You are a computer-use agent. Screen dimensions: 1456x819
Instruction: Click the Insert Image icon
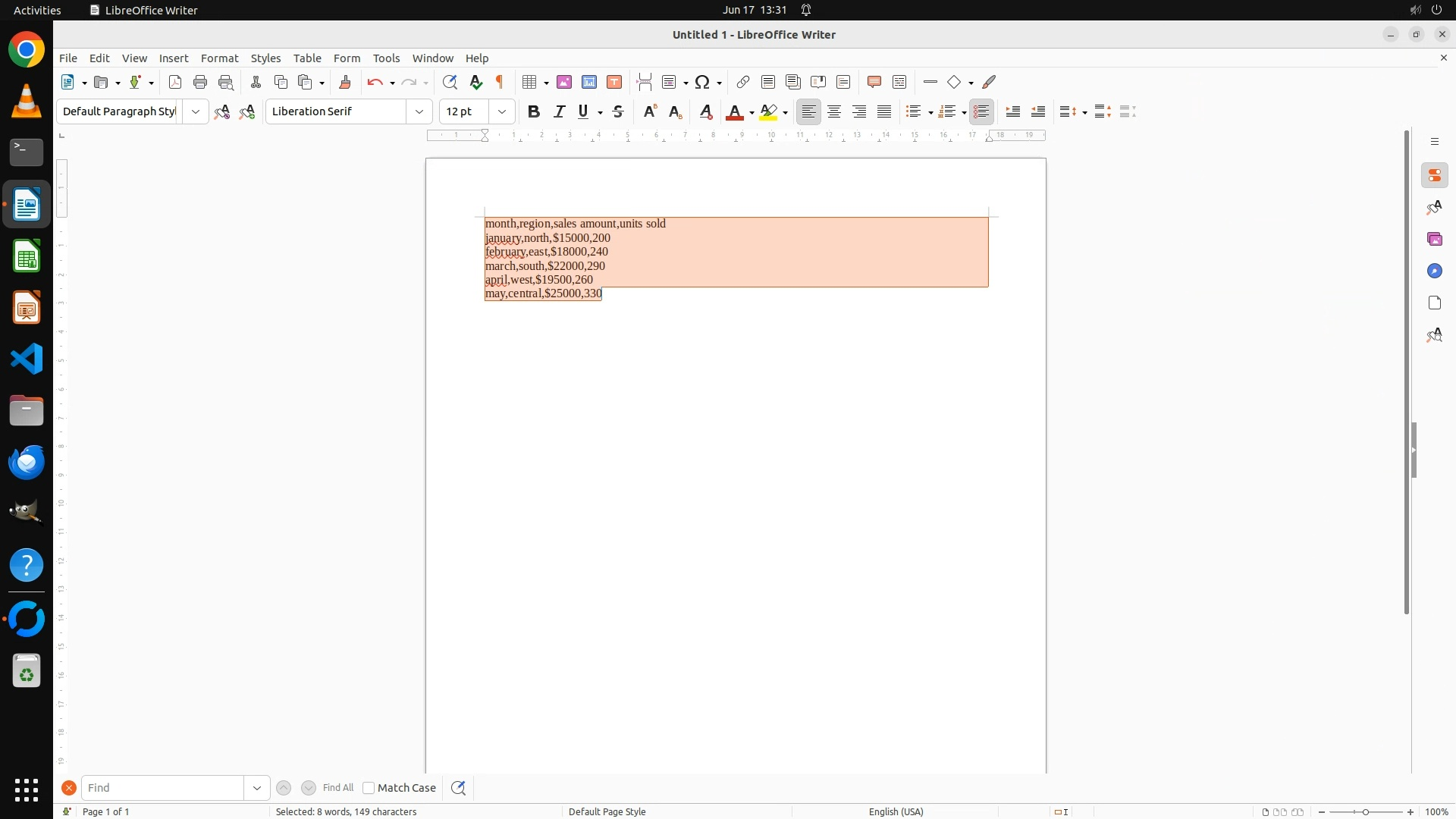click(564, 82)
